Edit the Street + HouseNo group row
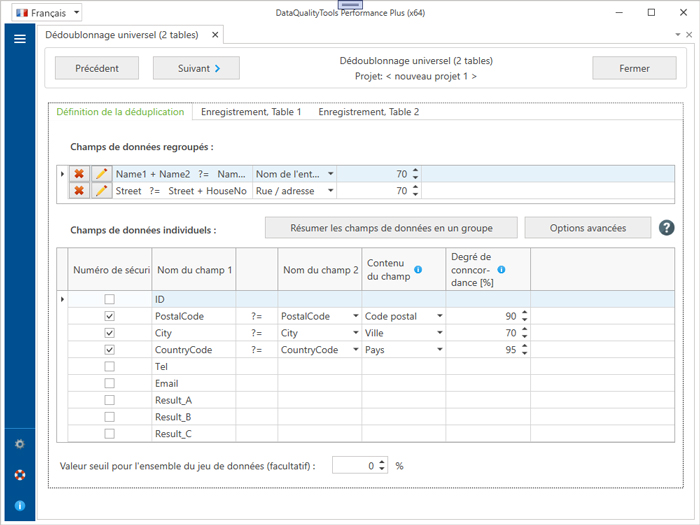The height and width of the screenshot is (525, 700). click(101, 191)
